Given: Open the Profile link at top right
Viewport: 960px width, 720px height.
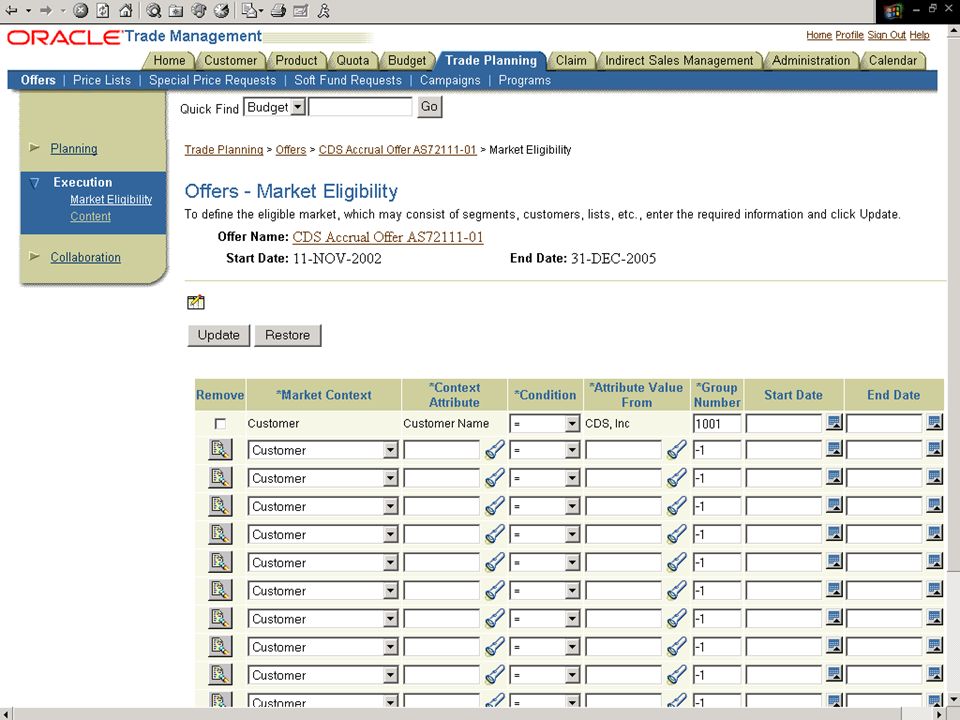Looking at the screenshot, I should point(849,35).
